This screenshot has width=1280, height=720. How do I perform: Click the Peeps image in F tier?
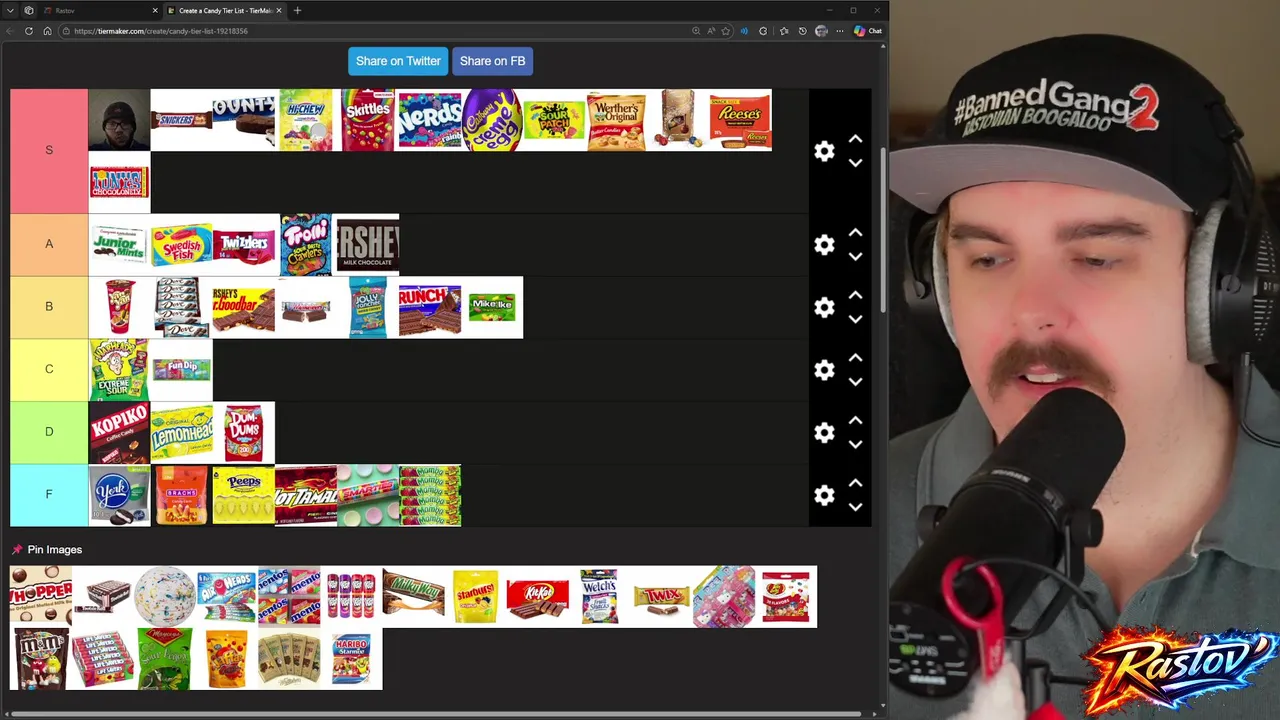click(243, 495)
